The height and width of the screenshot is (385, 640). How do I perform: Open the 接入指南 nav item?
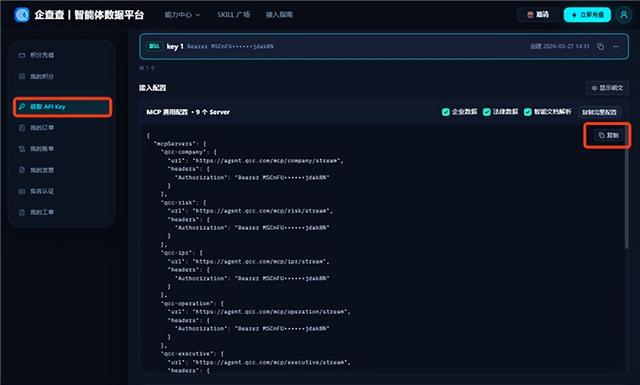(x=279, y=15)
